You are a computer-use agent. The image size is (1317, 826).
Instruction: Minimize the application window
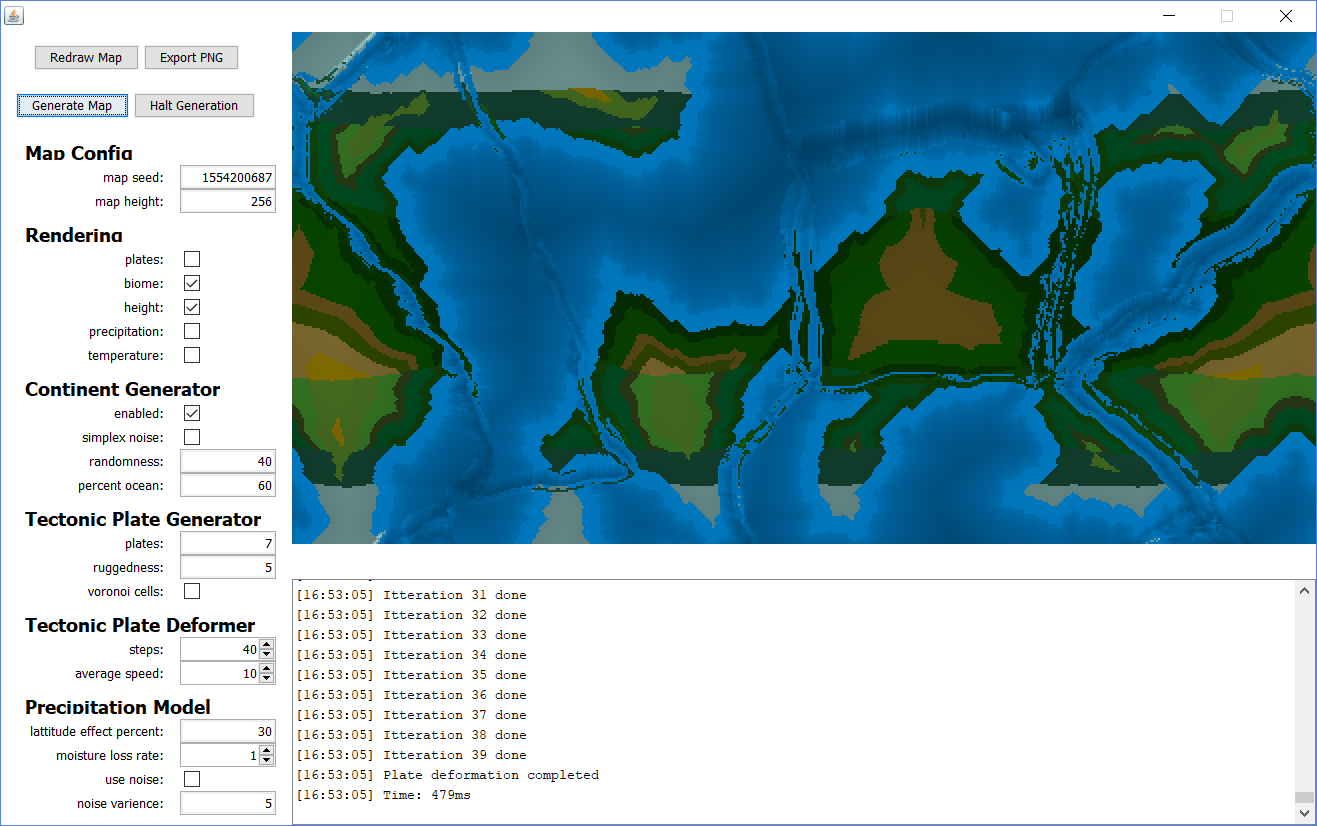point(1168,16)
